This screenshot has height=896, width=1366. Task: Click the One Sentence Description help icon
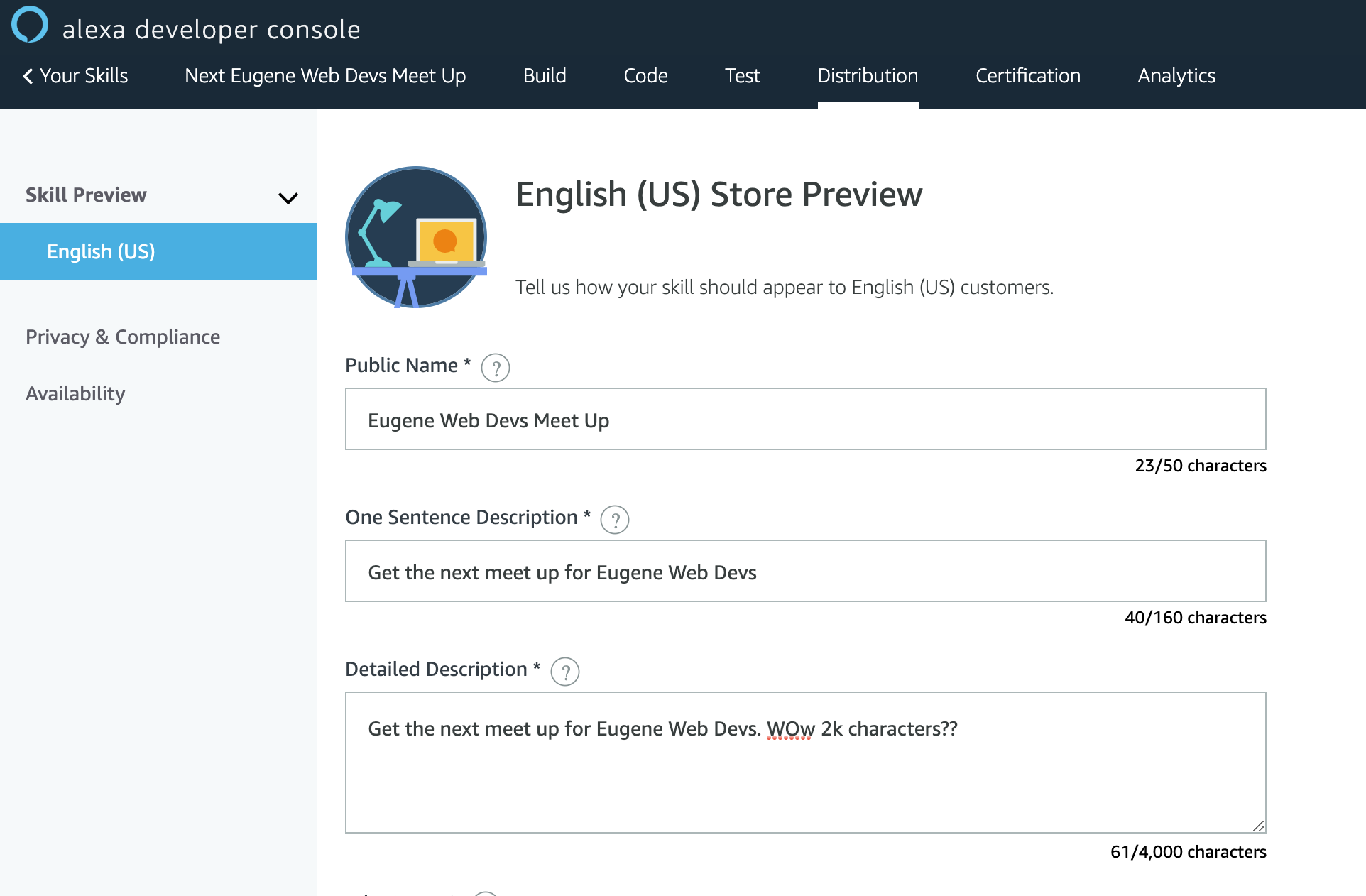point(615,520)
